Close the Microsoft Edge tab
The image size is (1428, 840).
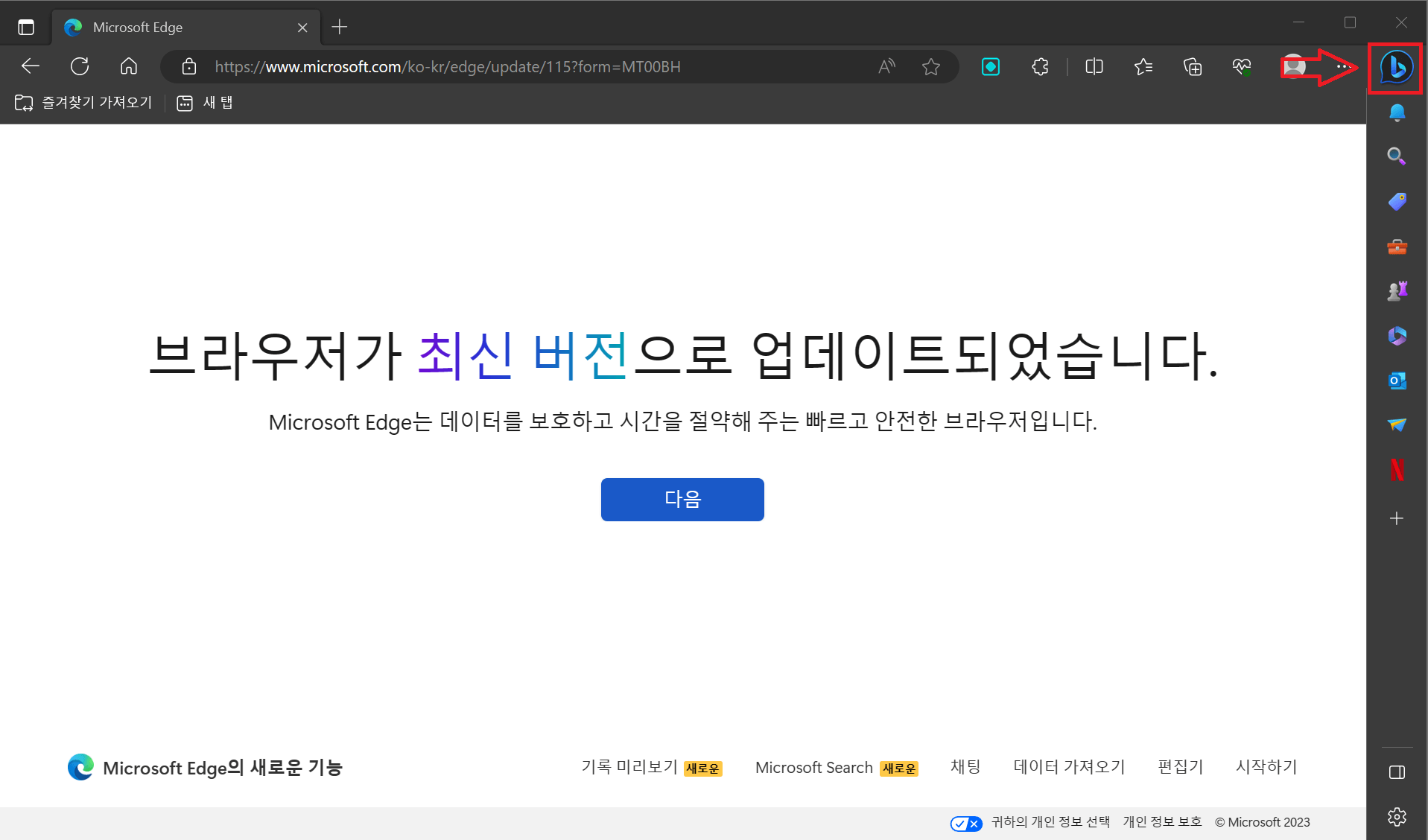point(302,28)
